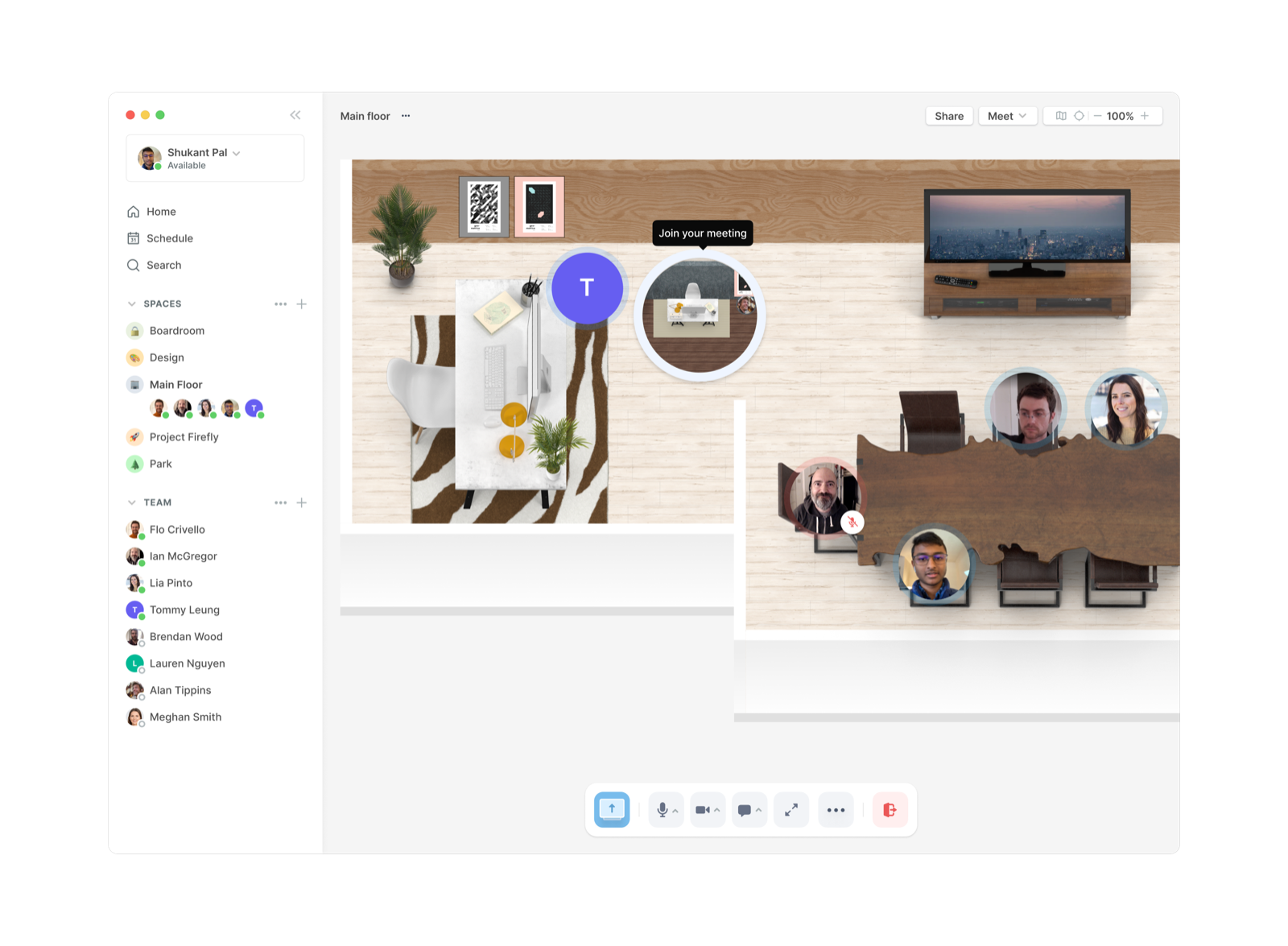
Task: Expand to fullscreen using the arrows icon
Action: 791,809
